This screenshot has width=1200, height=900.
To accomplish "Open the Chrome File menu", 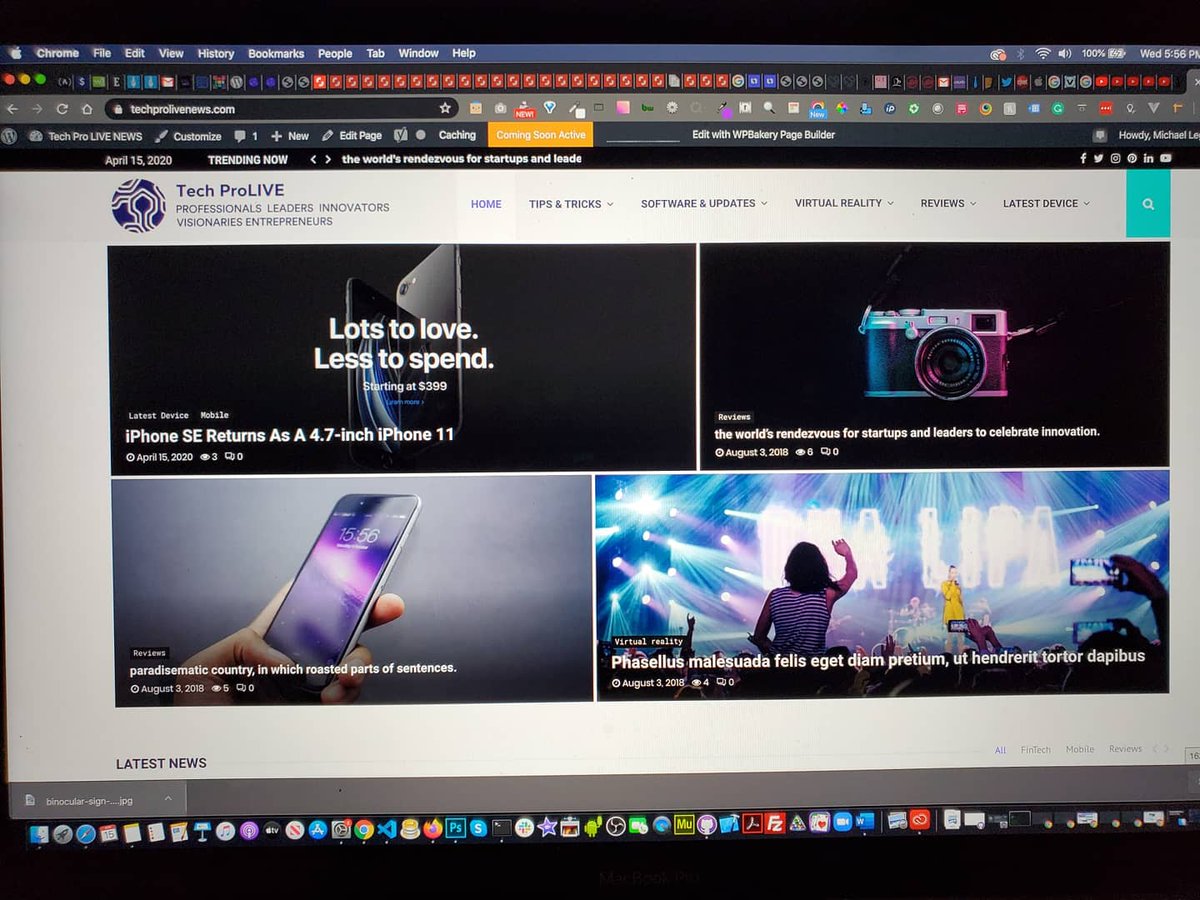I will [x=102, y=53].
